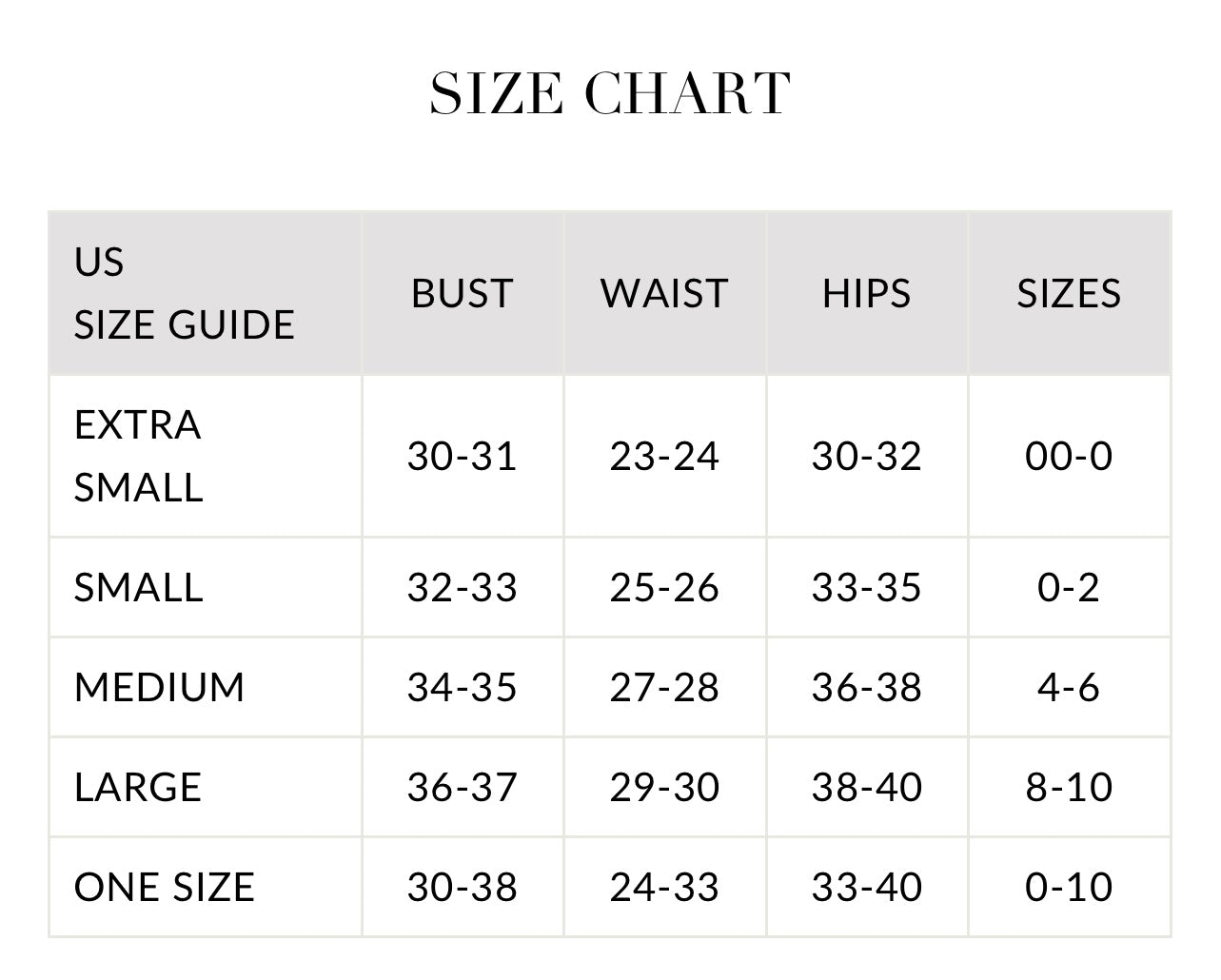Select the MEDIUM row label

[x=160, y=687]
